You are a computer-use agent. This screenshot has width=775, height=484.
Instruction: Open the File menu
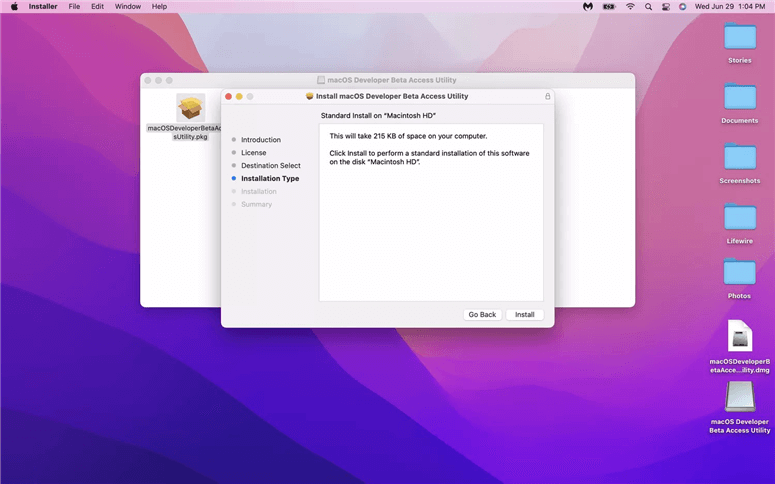coord(74,6)
